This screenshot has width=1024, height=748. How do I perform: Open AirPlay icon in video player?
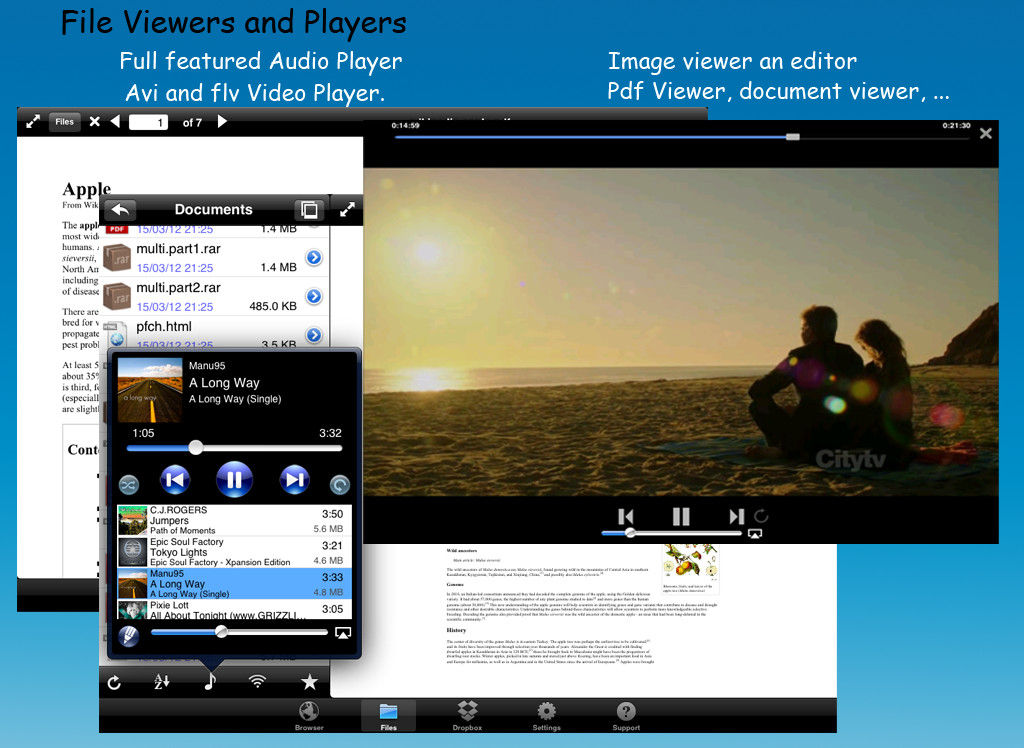pos(755,534)
